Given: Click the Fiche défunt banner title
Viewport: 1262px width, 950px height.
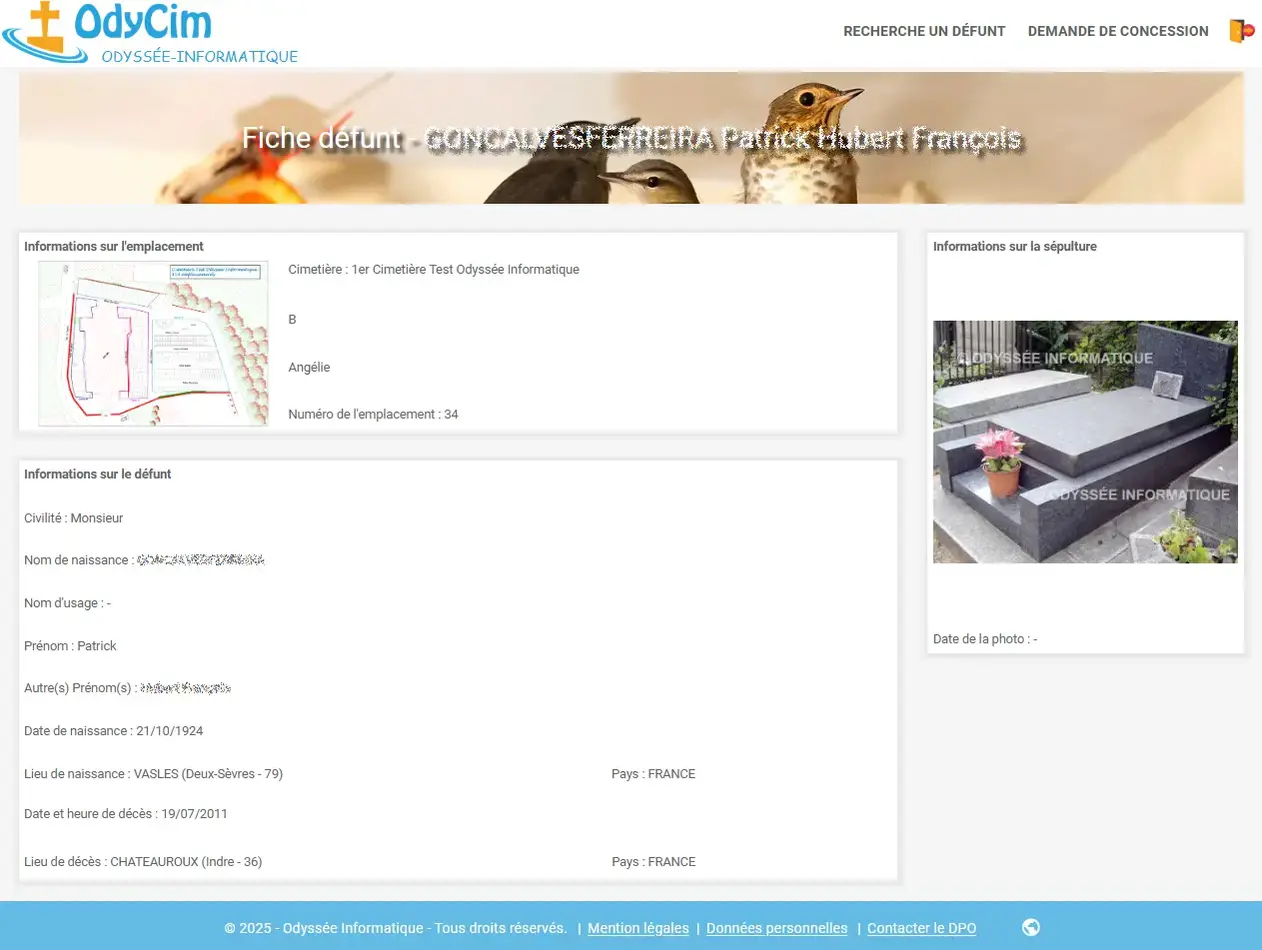Looking at the screenshot, I should click(631, 138).
